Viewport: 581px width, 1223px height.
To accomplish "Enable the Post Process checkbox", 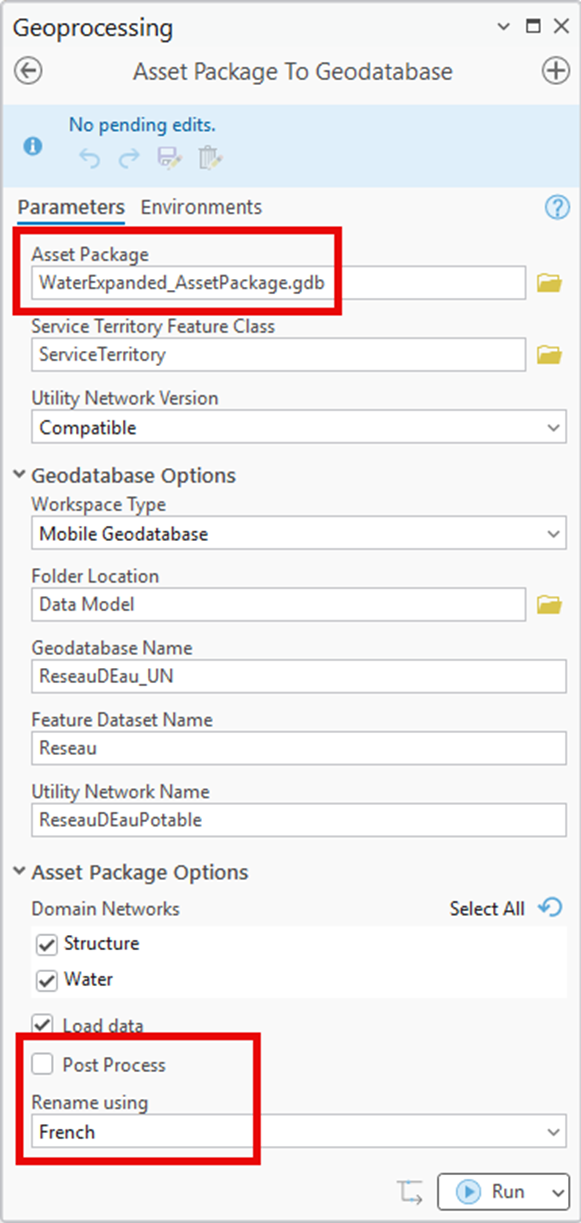I will pos(42,1065).
